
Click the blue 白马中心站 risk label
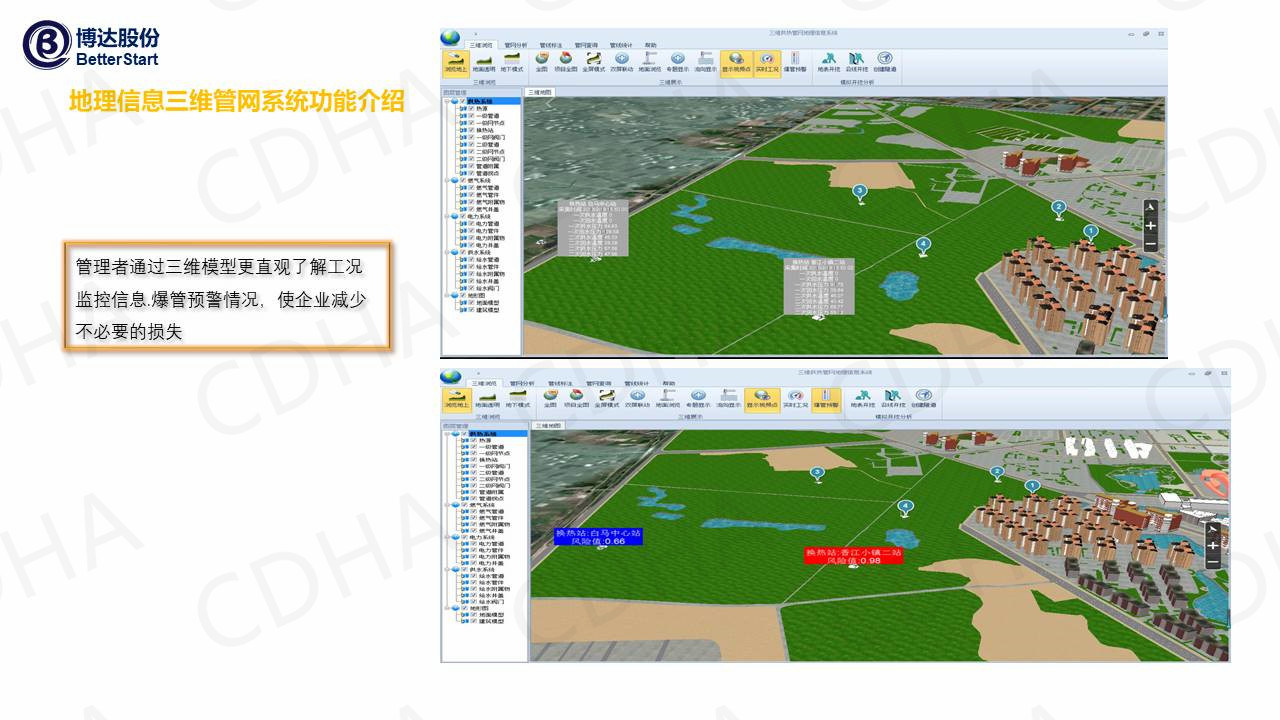pyautogui.click(x=598, y=537)
